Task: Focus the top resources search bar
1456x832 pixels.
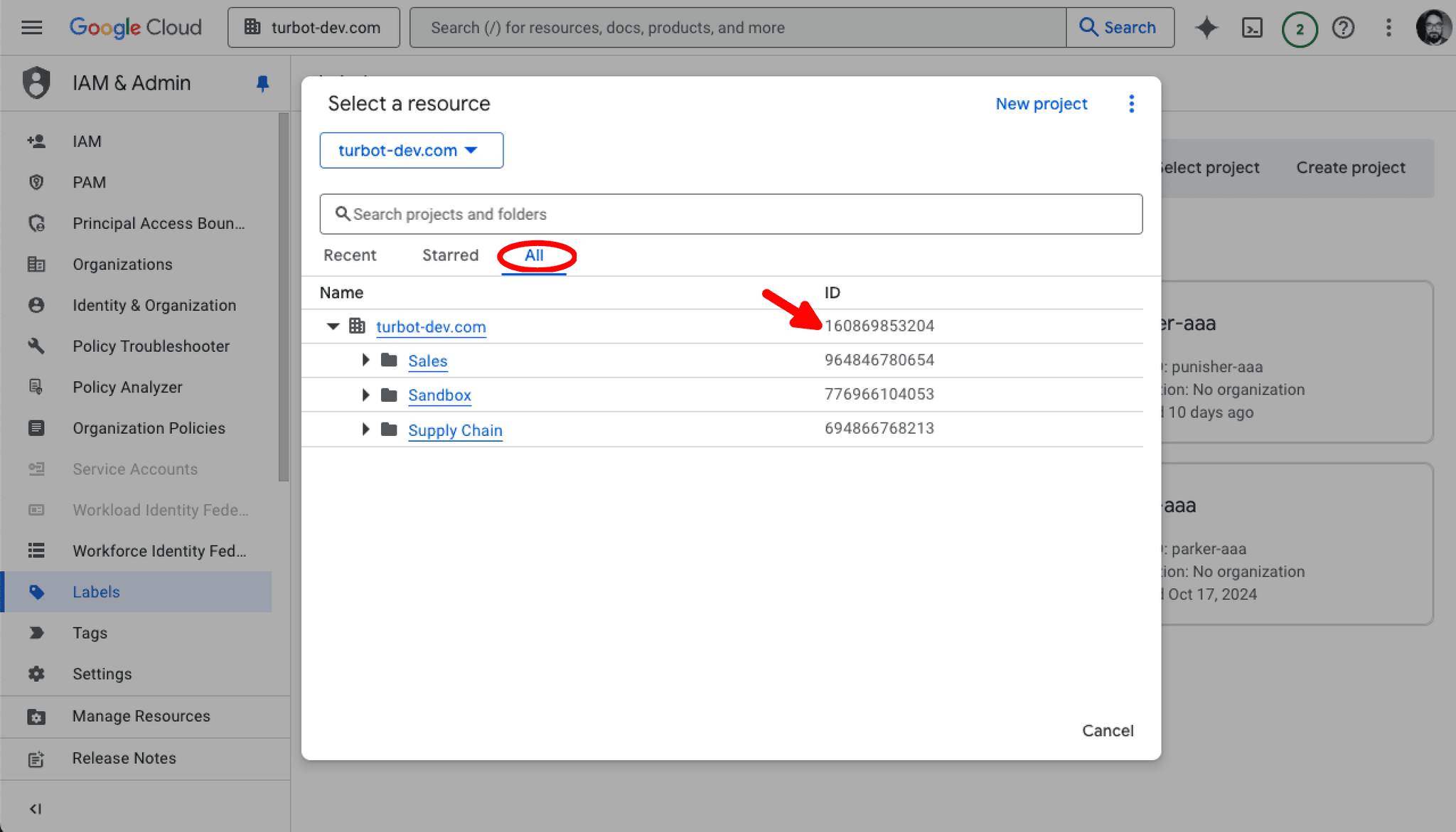Action: click(x=738, y=28)
